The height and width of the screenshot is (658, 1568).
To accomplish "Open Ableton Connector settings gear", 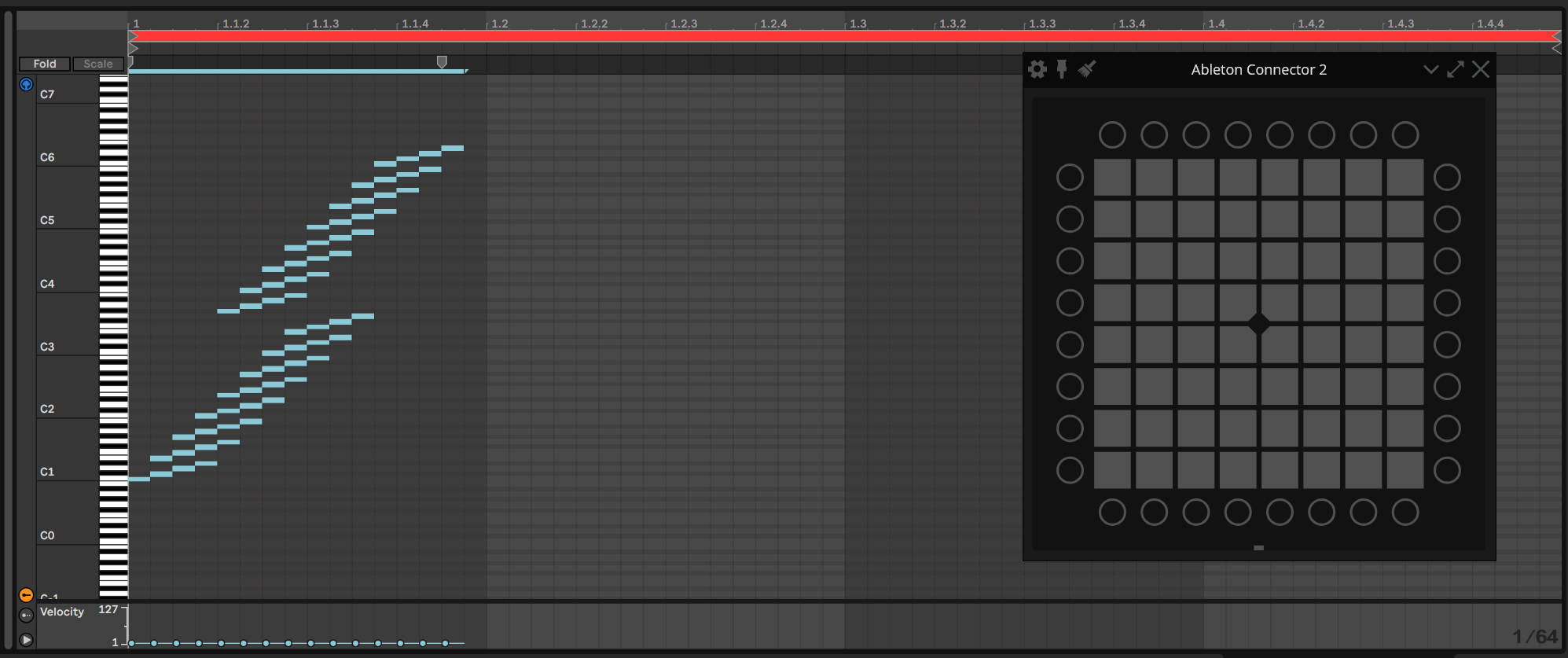I will click(x=1037, y=69).
